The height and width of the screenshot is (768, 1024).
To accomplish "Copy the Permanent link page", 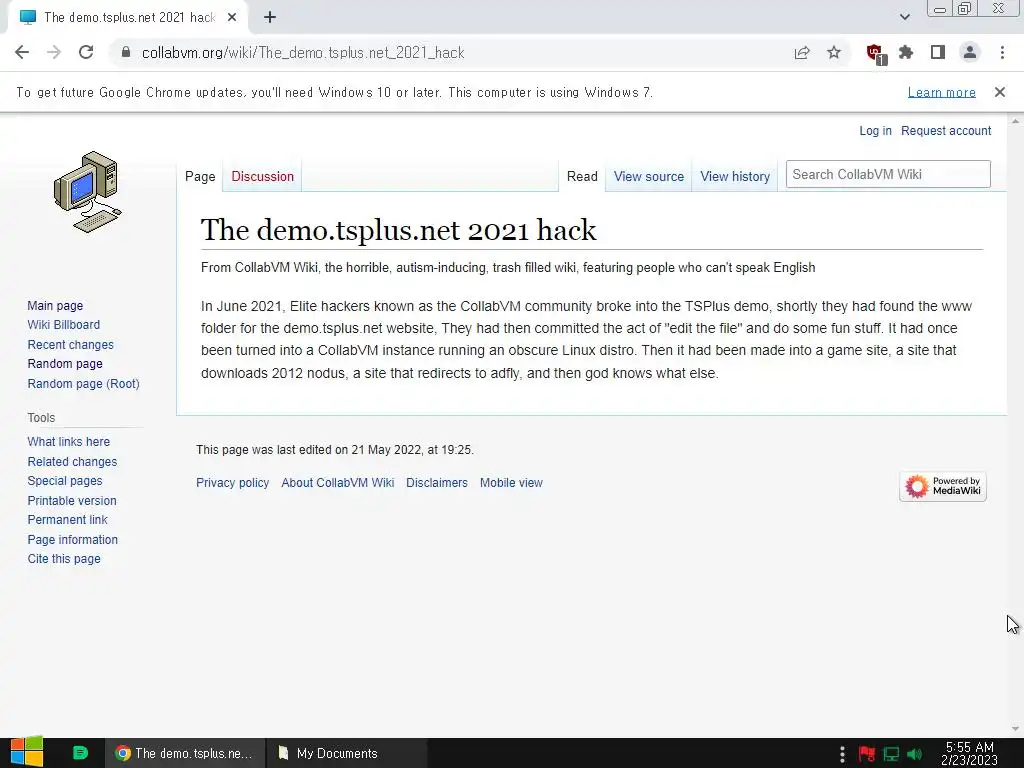I will tap(67, 520).
